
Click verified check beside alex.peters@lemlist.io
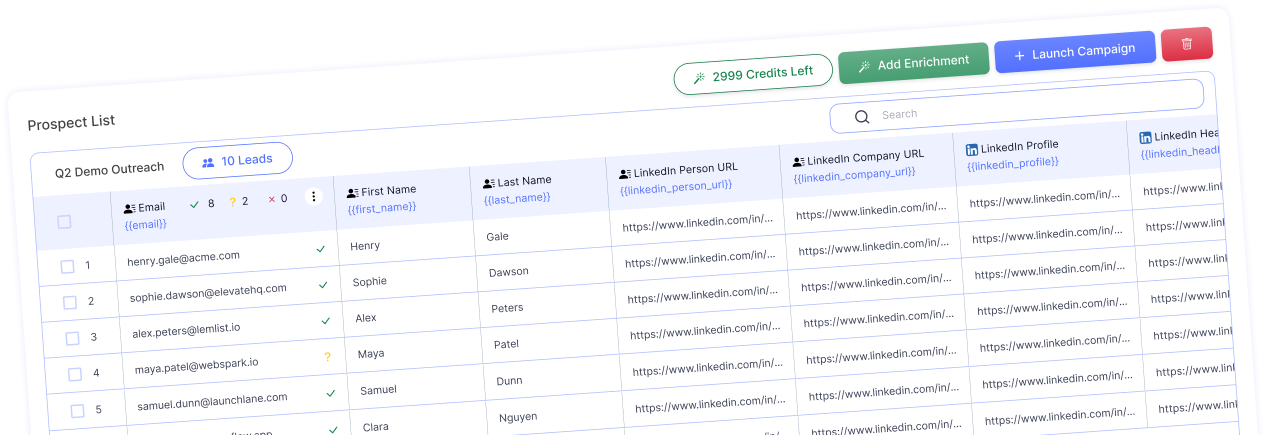(x=325, y=321)
